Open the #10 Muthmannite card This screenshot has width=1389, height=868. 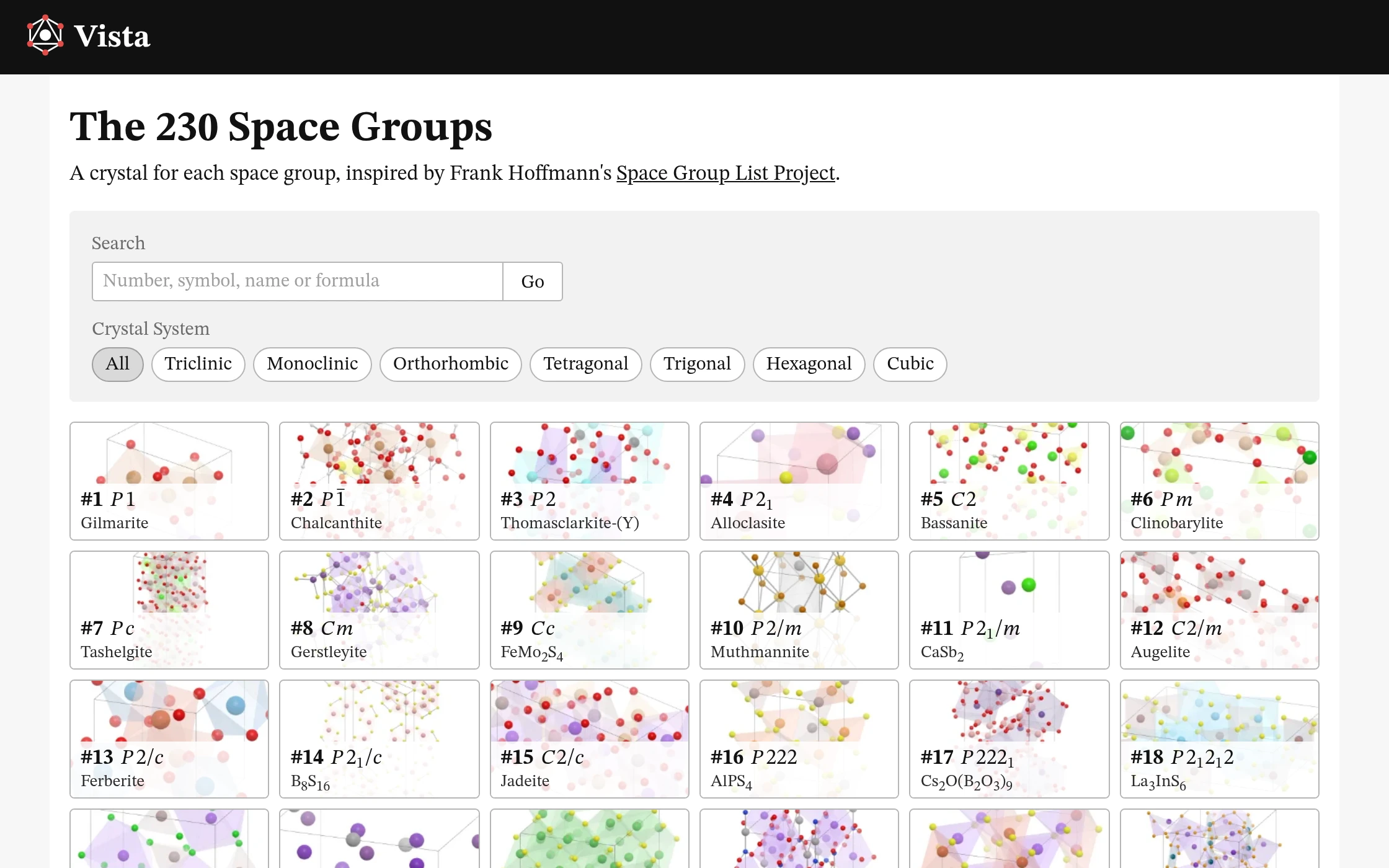coord(799,610)
